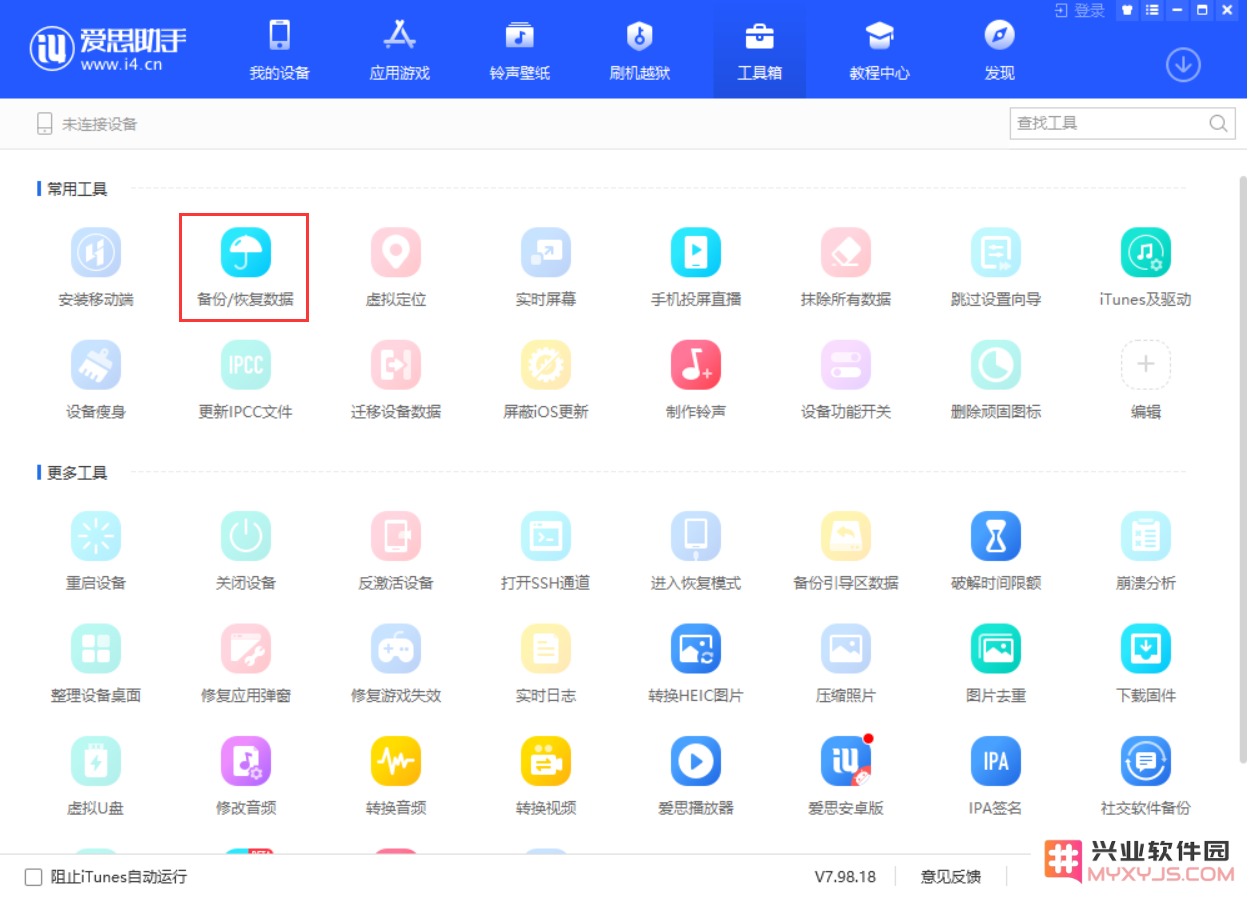Select the 重启设备 tool
This screenshot has width=1247, height=898.
tap(96, 551)
